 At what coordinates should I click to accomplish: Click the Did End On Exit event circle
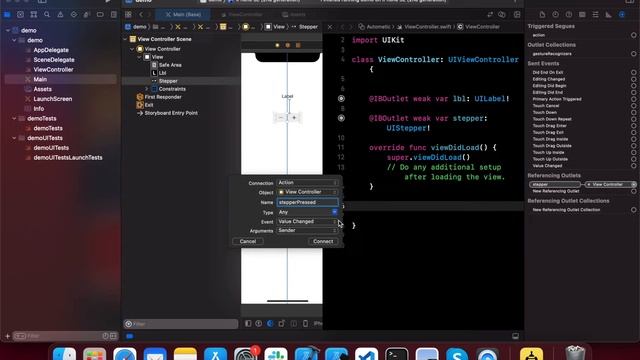click(633, 72)
